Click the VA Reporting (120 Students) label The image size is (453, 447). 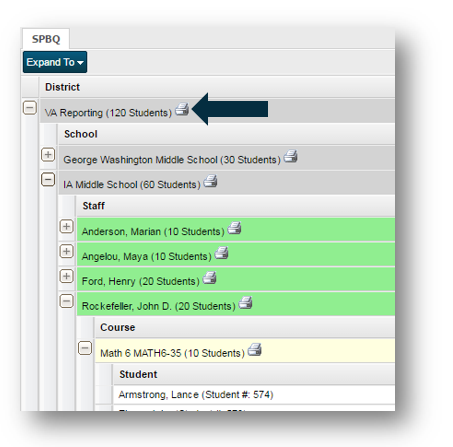(x=108, y=113)
